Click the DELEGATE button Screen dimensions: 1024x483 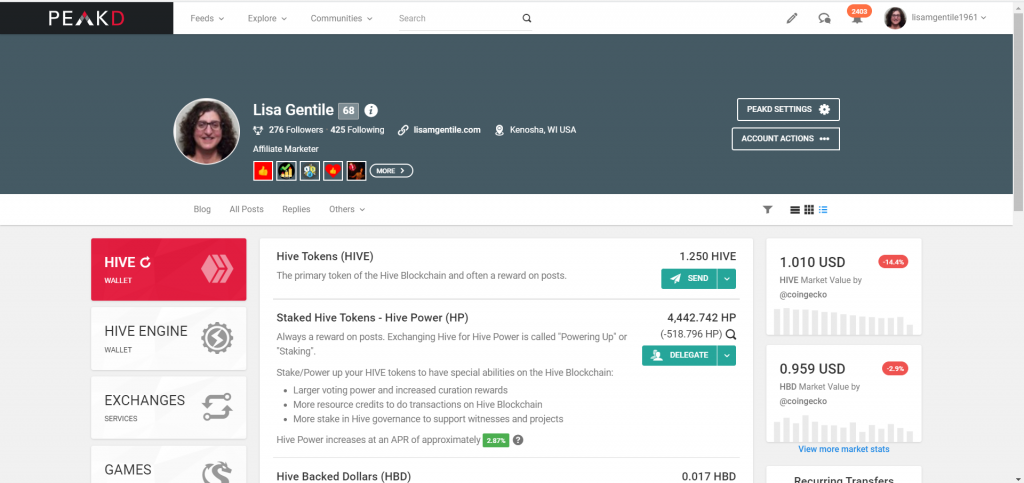679,356
